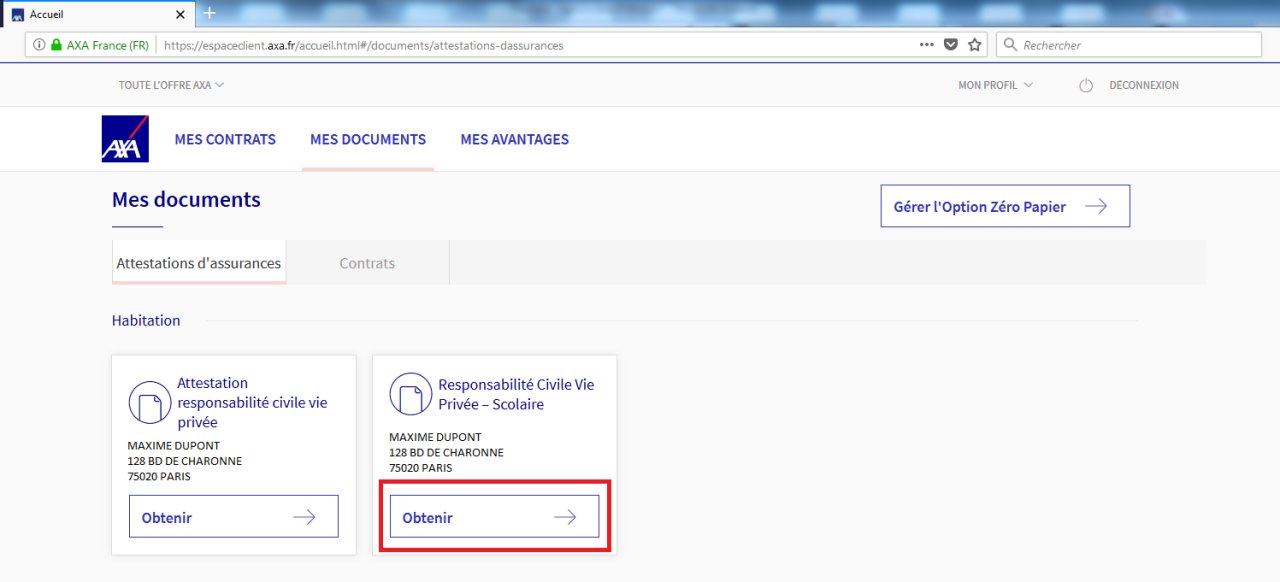Expand the TOUTE L'OFFRE AXA dropdown
Viewport: 1280px width, 582px height.
click(171, 85)
